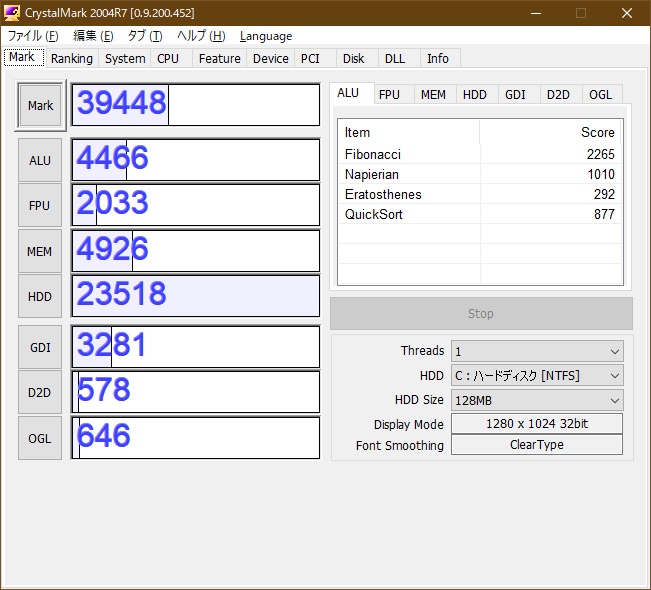Switch to the Ranking tab
Image resolution: width=651 pixels, height=590 pixels.
72,59
